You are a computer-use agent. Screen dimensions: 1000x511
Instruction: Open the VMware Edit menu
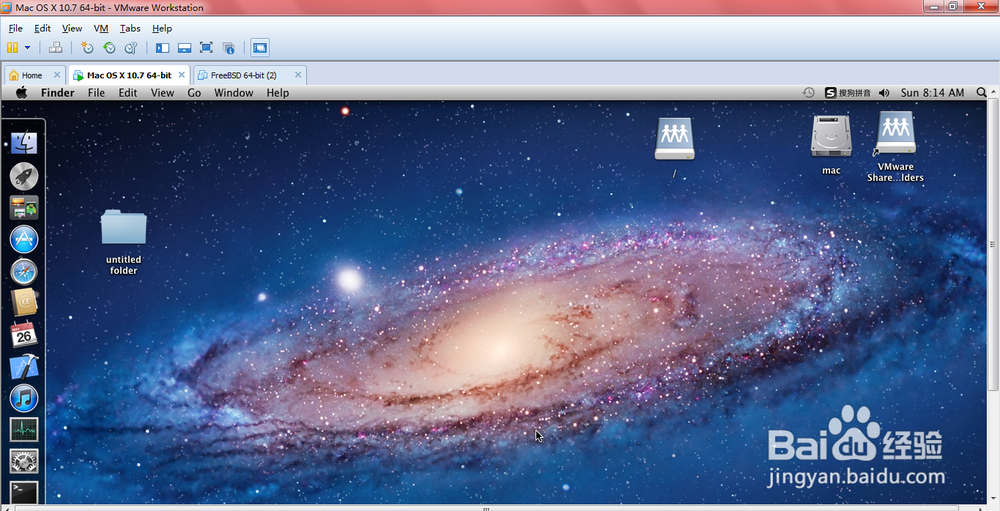42,28
